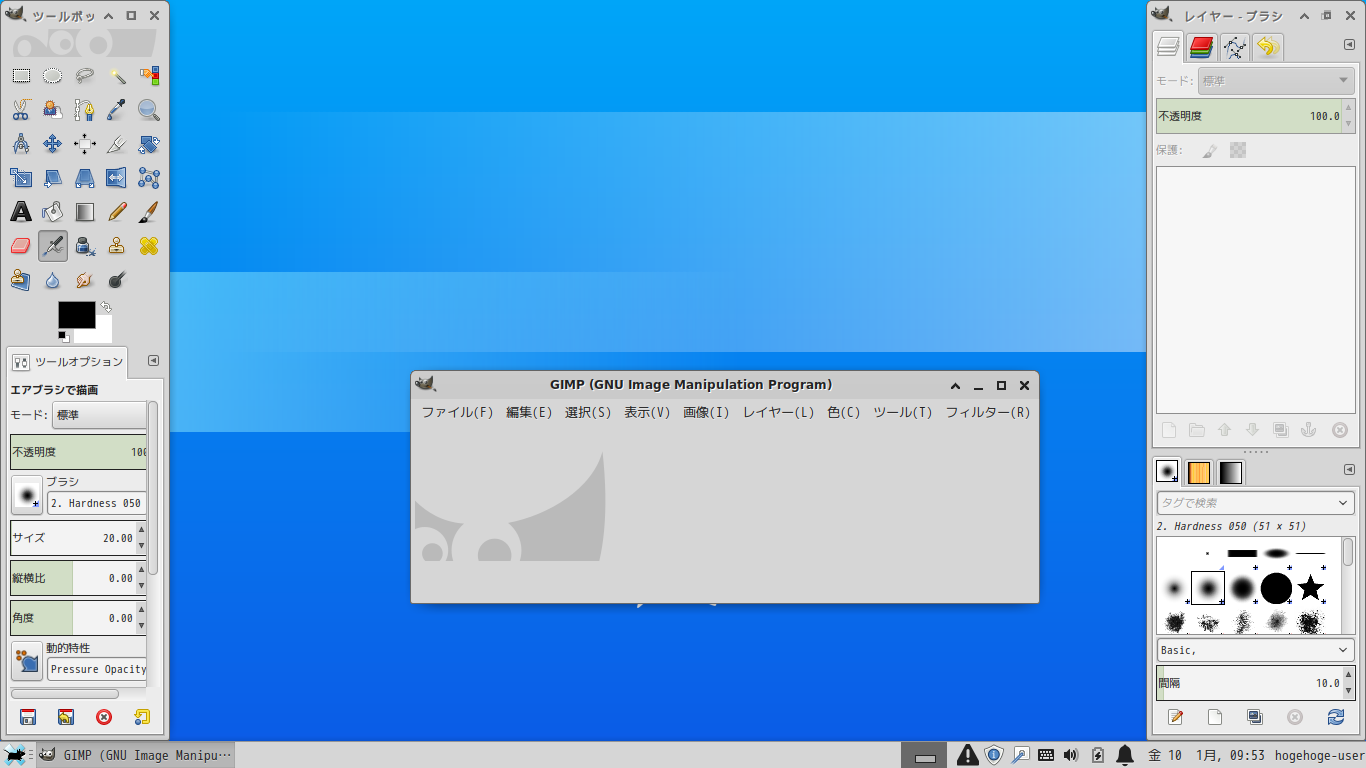Viewport: 1366px width, 768px height.
Task: Select the Scissors Select tool
Action: [21, 110]
